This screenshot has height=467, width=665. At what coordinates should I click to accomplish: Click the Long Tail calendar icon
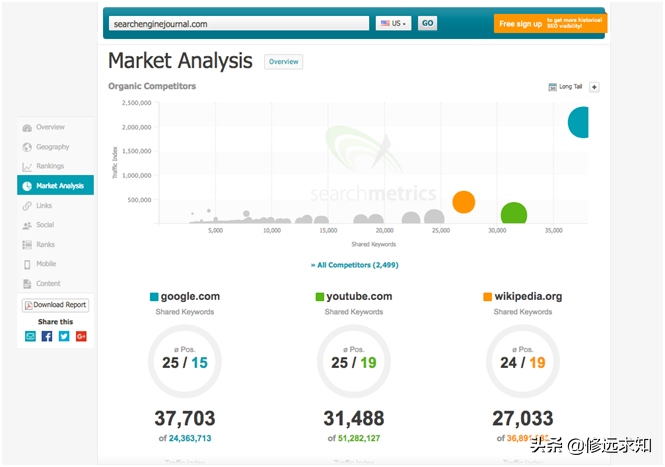tap(553, 87)
